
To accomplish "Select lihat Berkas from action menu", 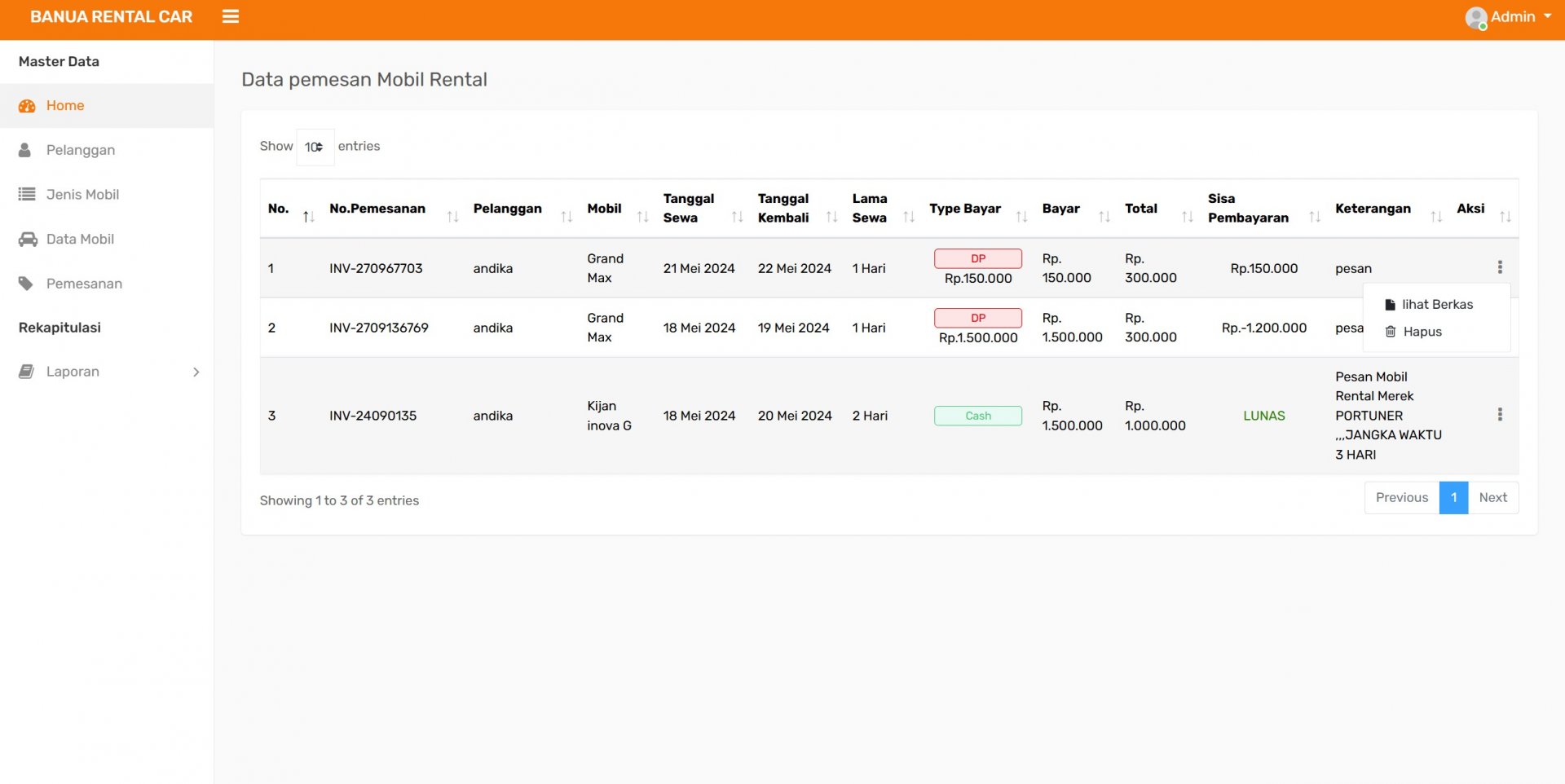I will (x=1436, y=305).
